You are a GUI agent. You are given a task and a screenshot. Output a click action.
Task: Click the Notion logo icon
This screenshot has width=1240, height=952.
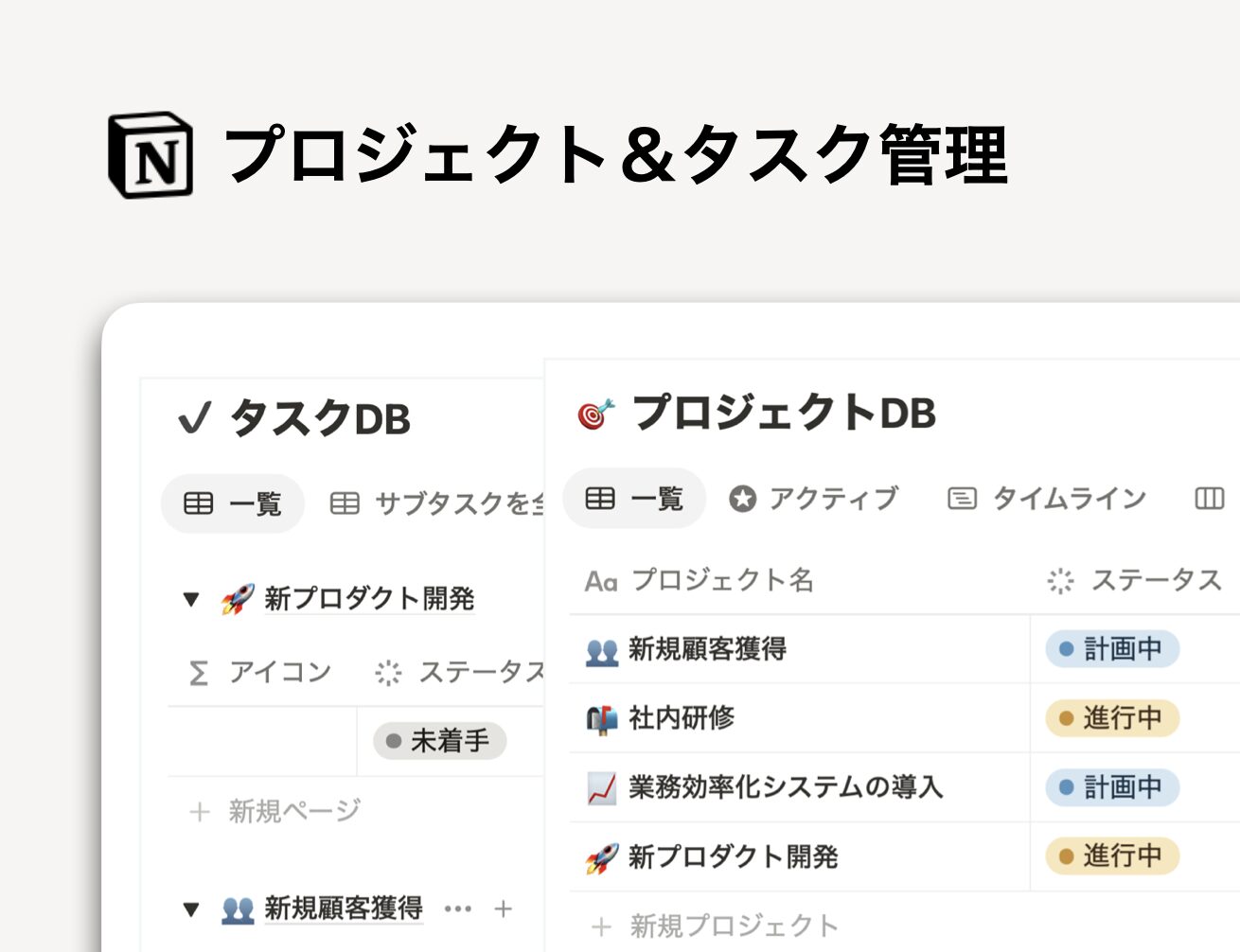[151, 155]
